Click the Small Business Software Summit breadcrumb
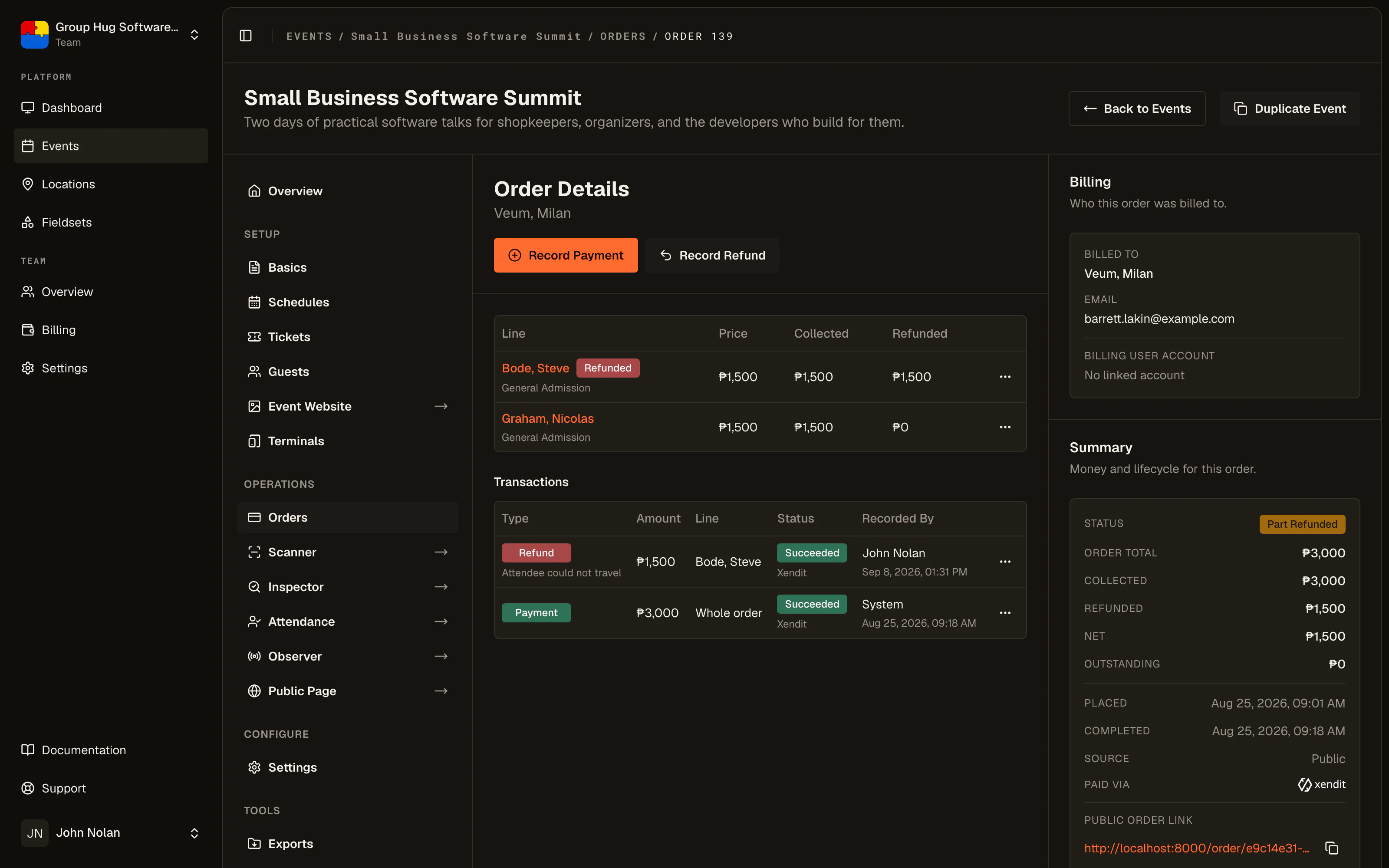1389x868 pixels. pyautogui.click(x=466, y=36)
